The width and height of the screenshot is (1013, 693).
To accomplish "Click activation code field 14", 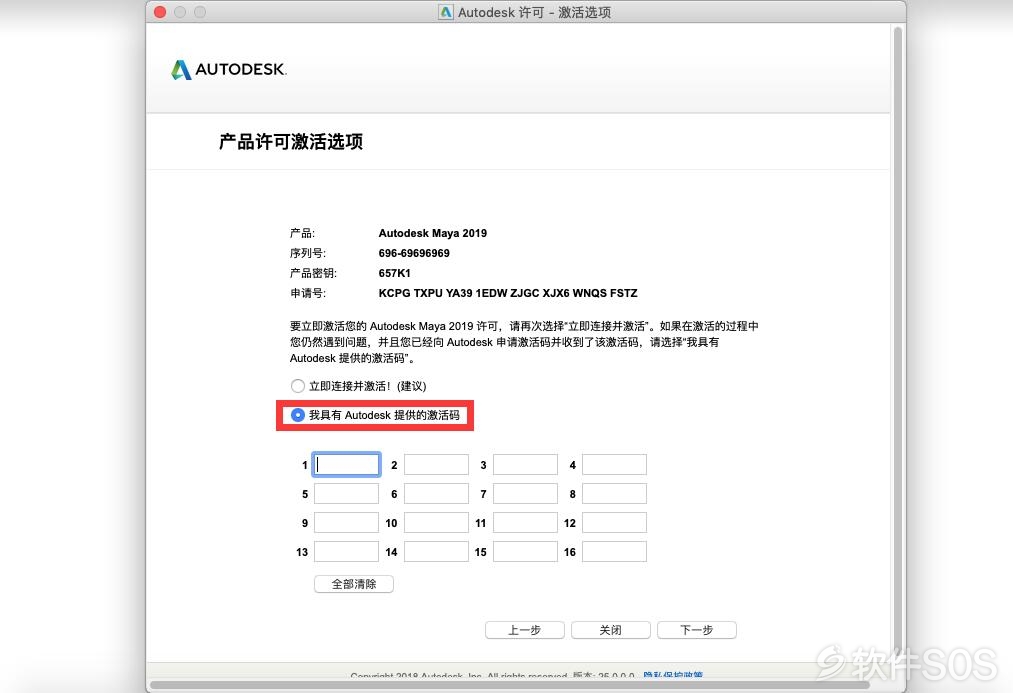I will point(436,552).
